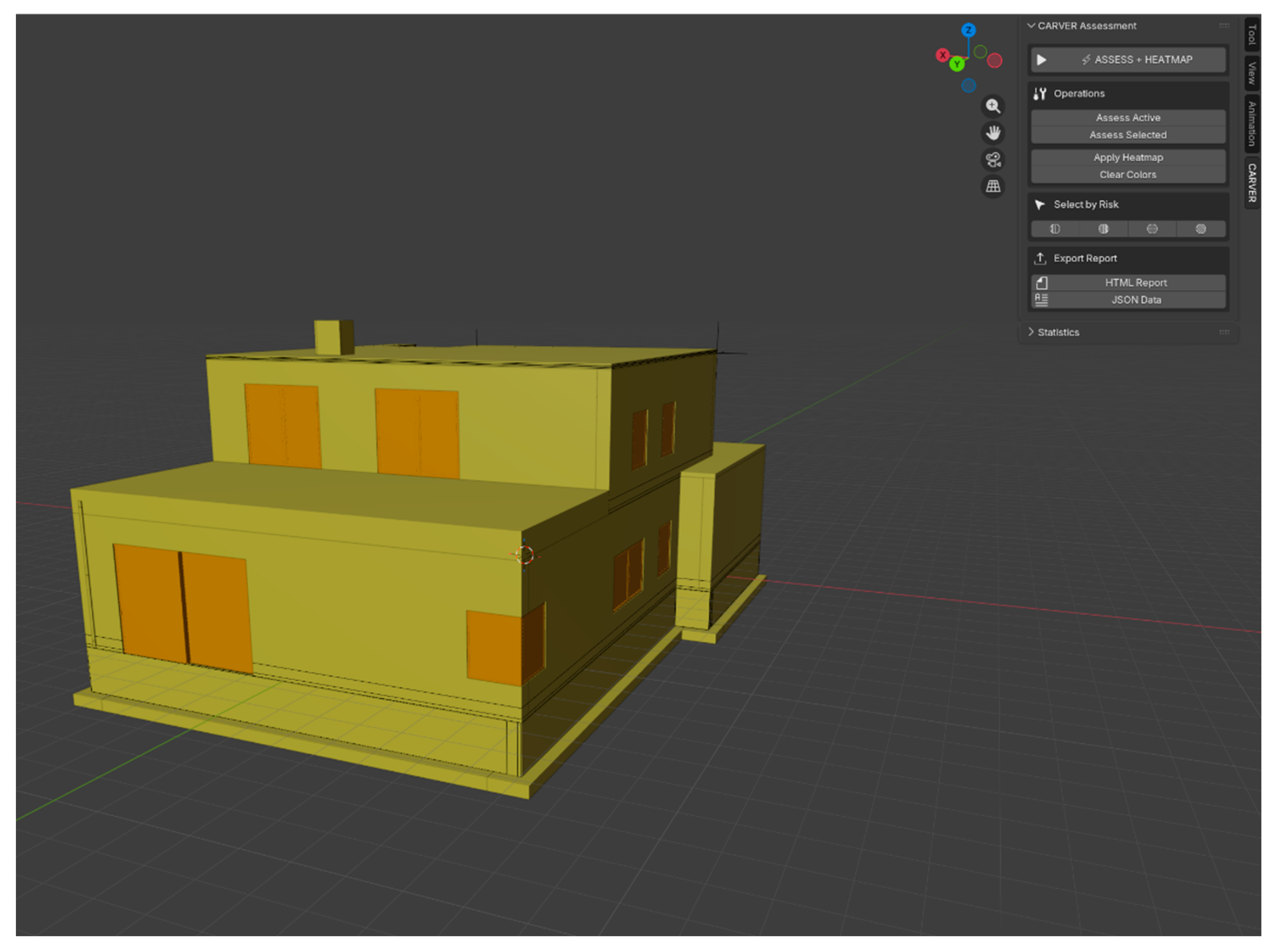Screen dimensions: 1281x952
Task: Click the Statistics panel grip dots
Action: [x=1224, y=332]
